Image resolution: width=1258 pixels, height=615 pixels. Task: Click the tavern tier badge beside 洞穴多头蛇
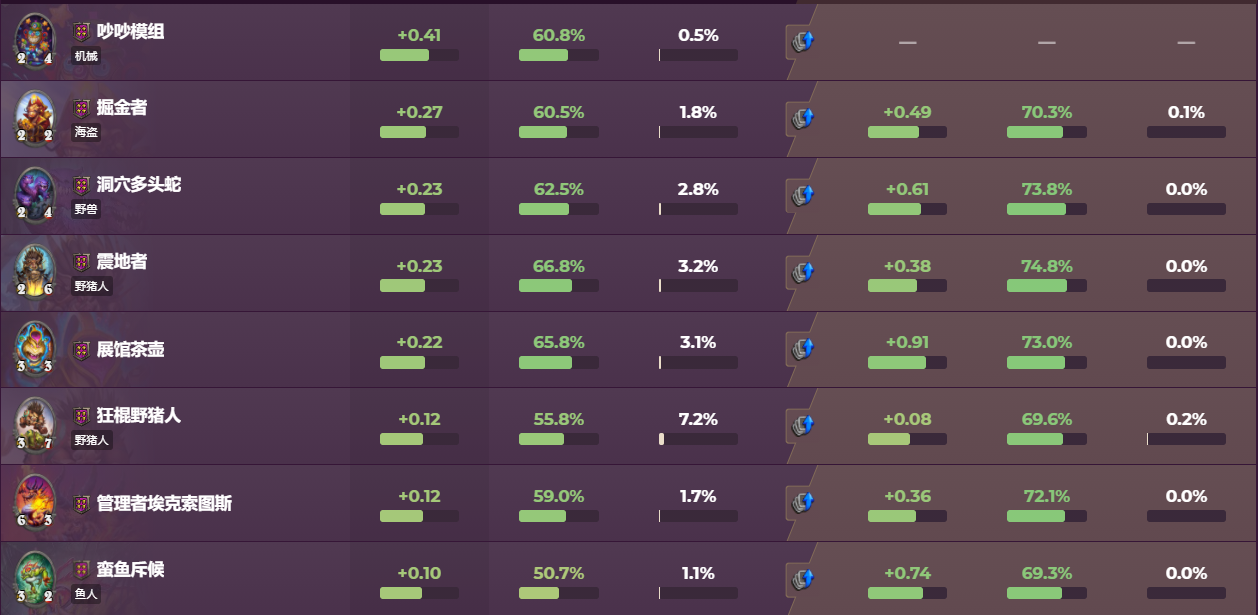tap(82, 186)
